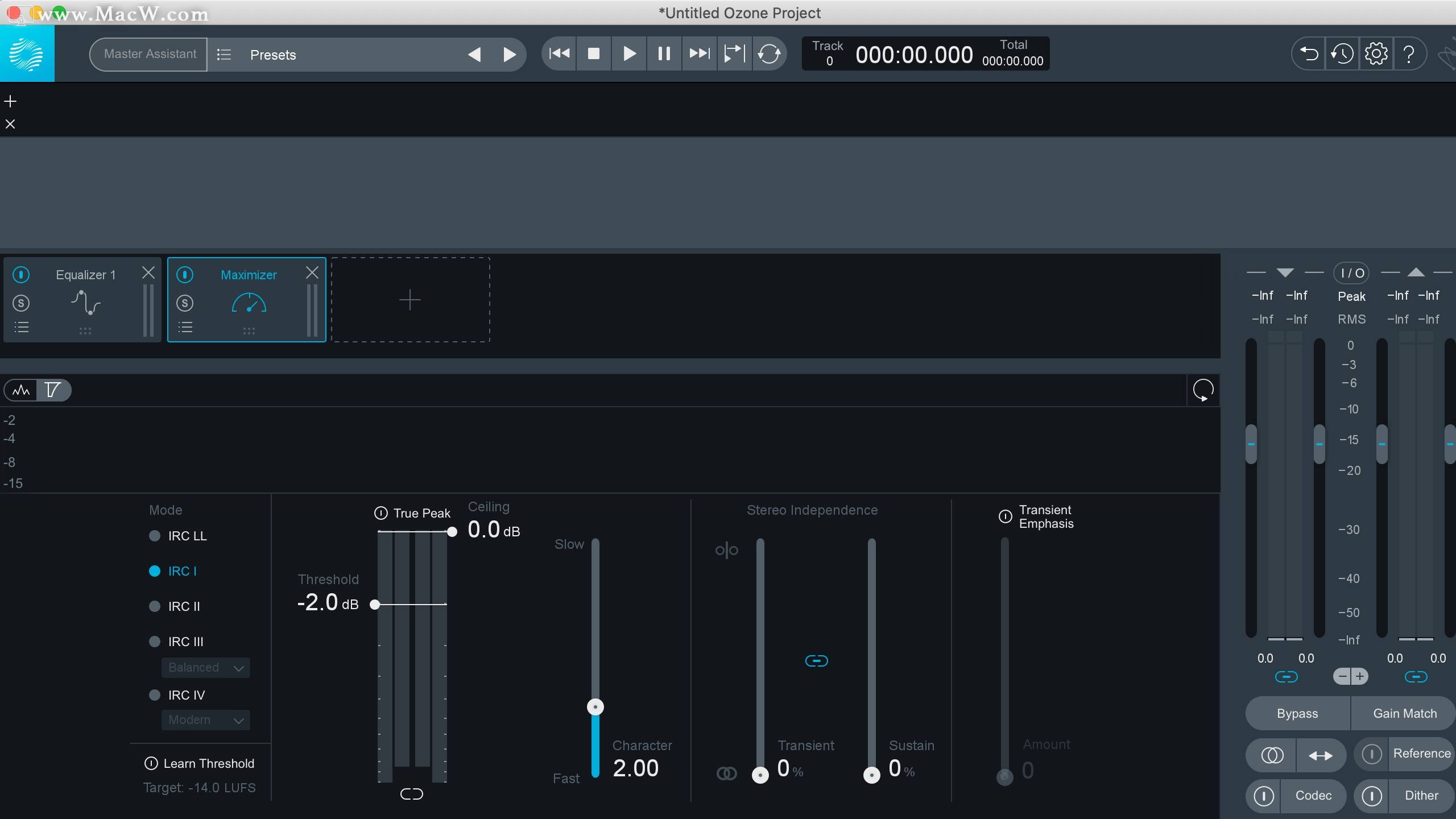Open the Modern style dropdown
The height and width of the screenshot is (819, 1456).
206,720
